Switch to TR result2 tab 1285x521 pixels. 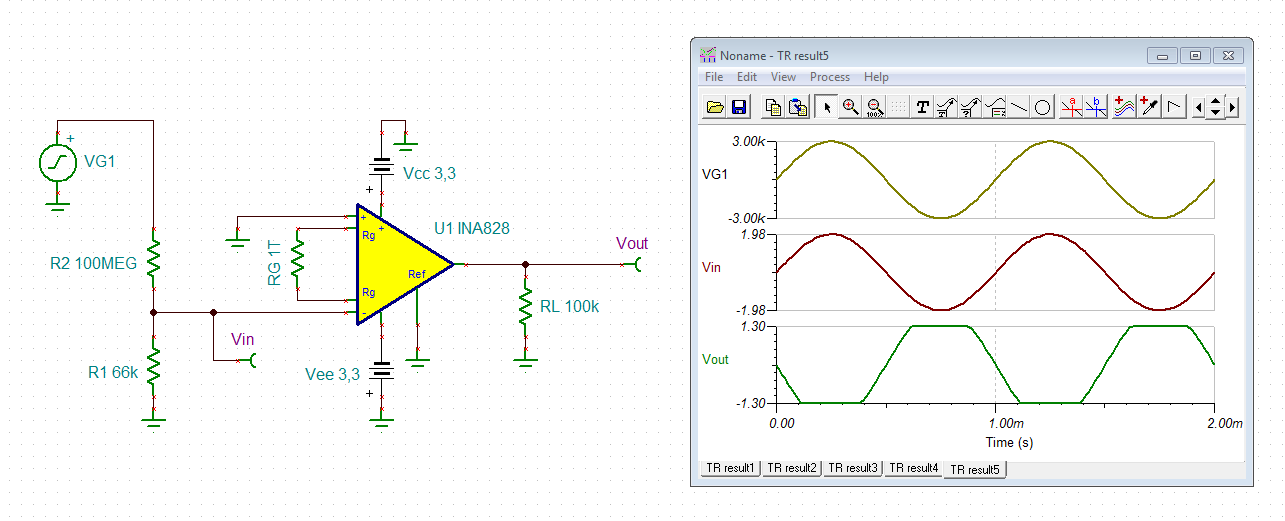click(x=791, y=468)
